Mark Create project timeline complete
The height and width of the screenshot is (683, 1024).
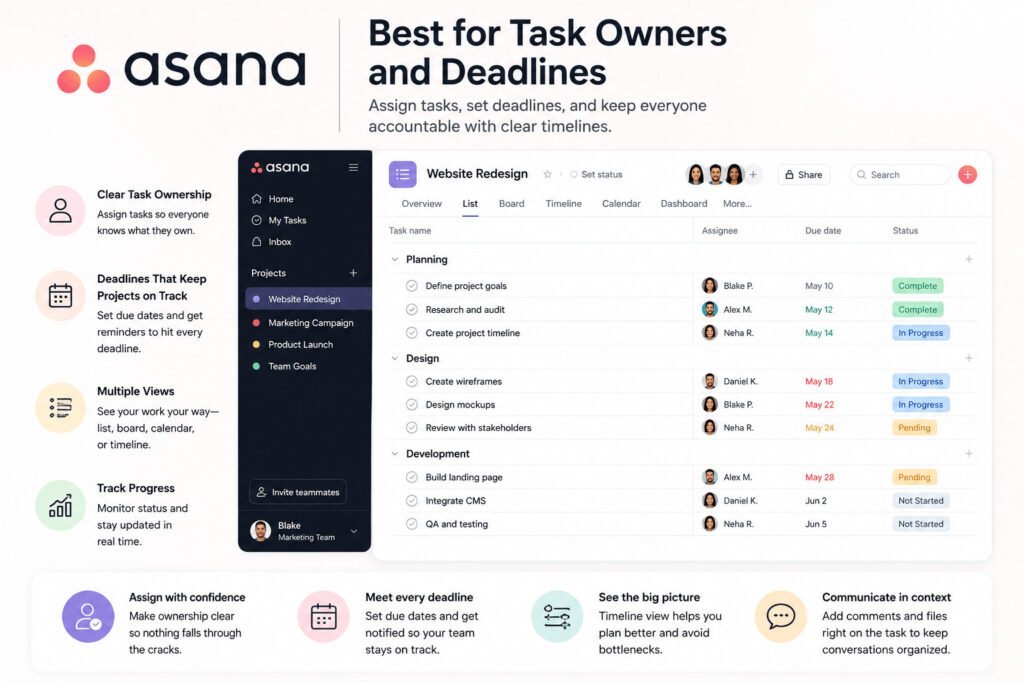coord(411,332)
